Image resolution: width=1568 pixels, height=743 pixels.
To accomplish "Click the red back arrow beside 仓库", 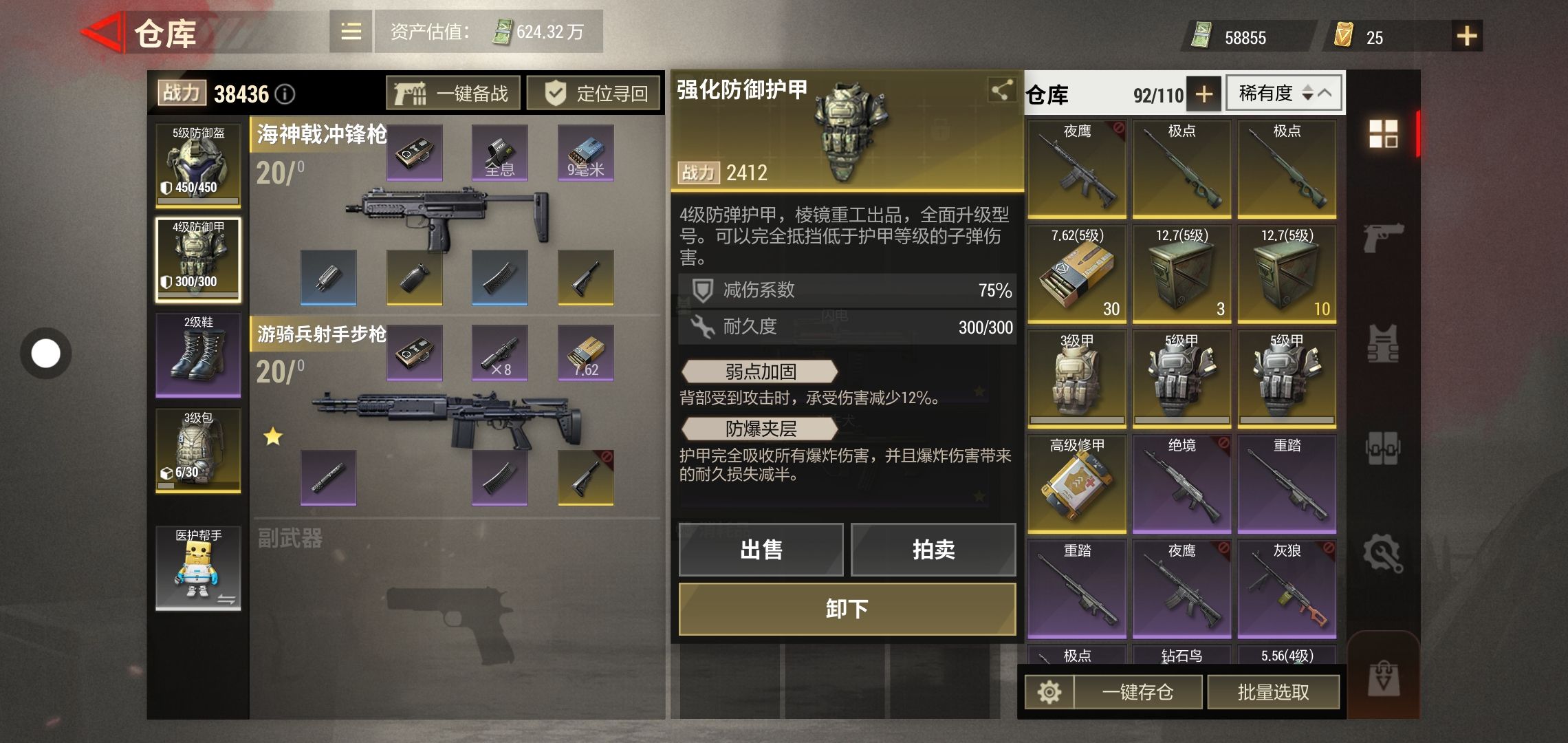I will [103, 32].
